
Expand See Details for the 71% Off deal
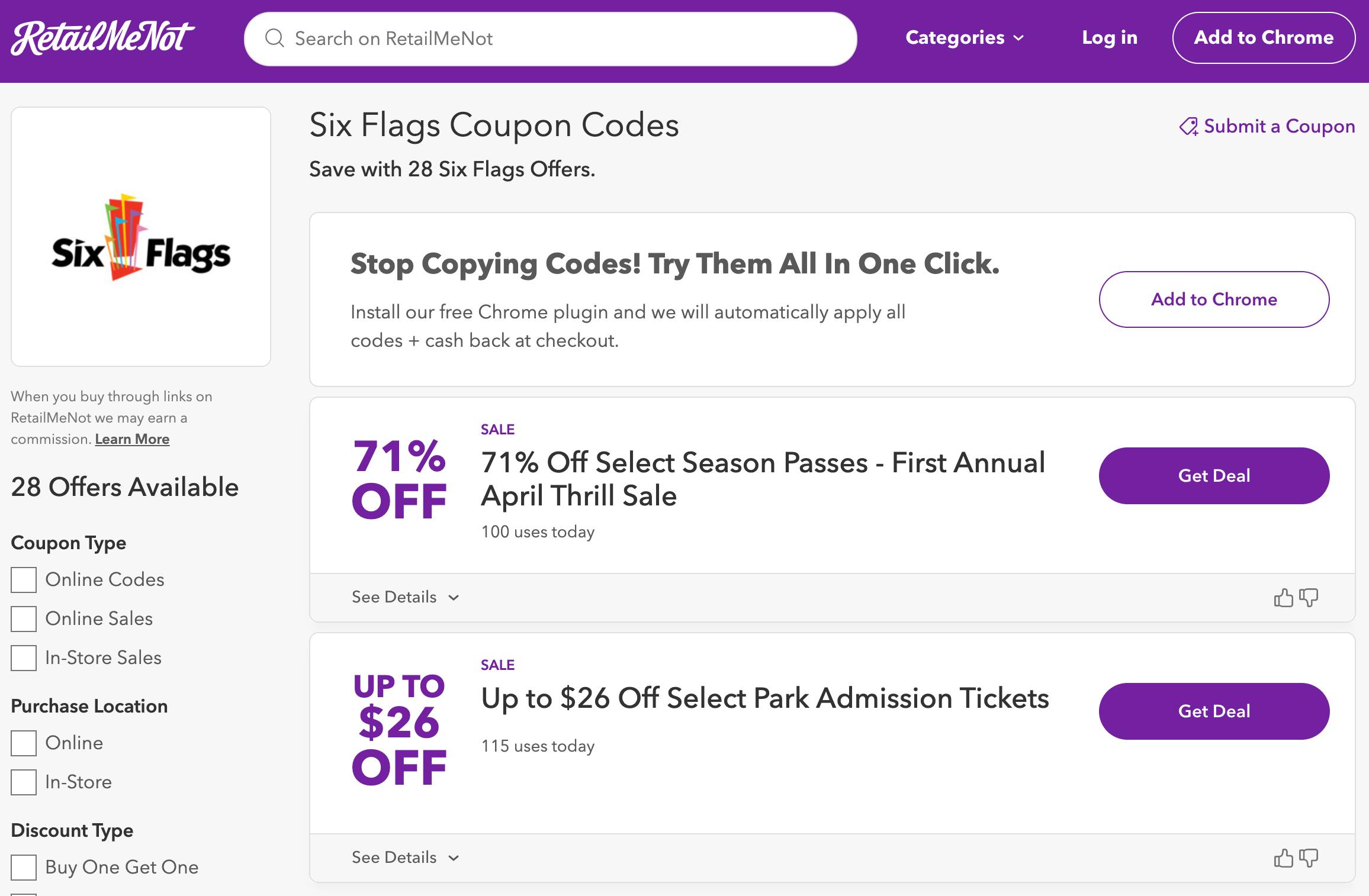click(405, 597)
